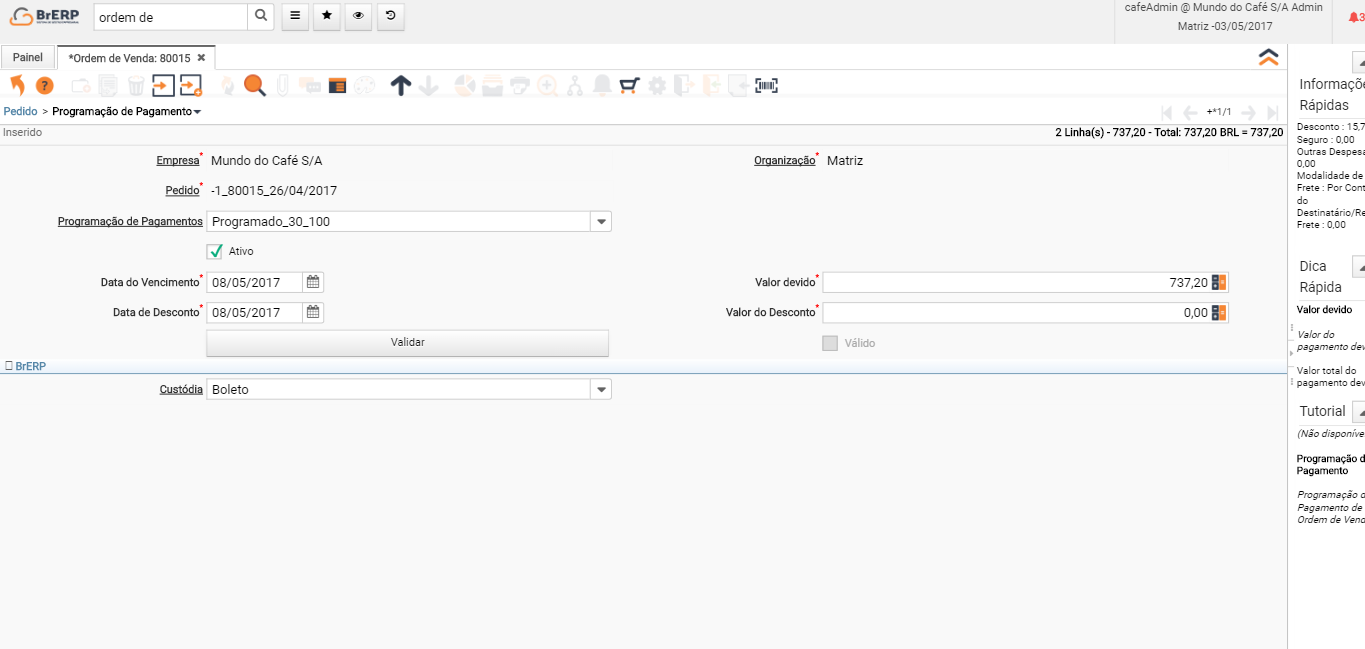Screen dimensions: 1365x649
Task: Open calculator for Valor devido
Action: tap(1218, 283)
